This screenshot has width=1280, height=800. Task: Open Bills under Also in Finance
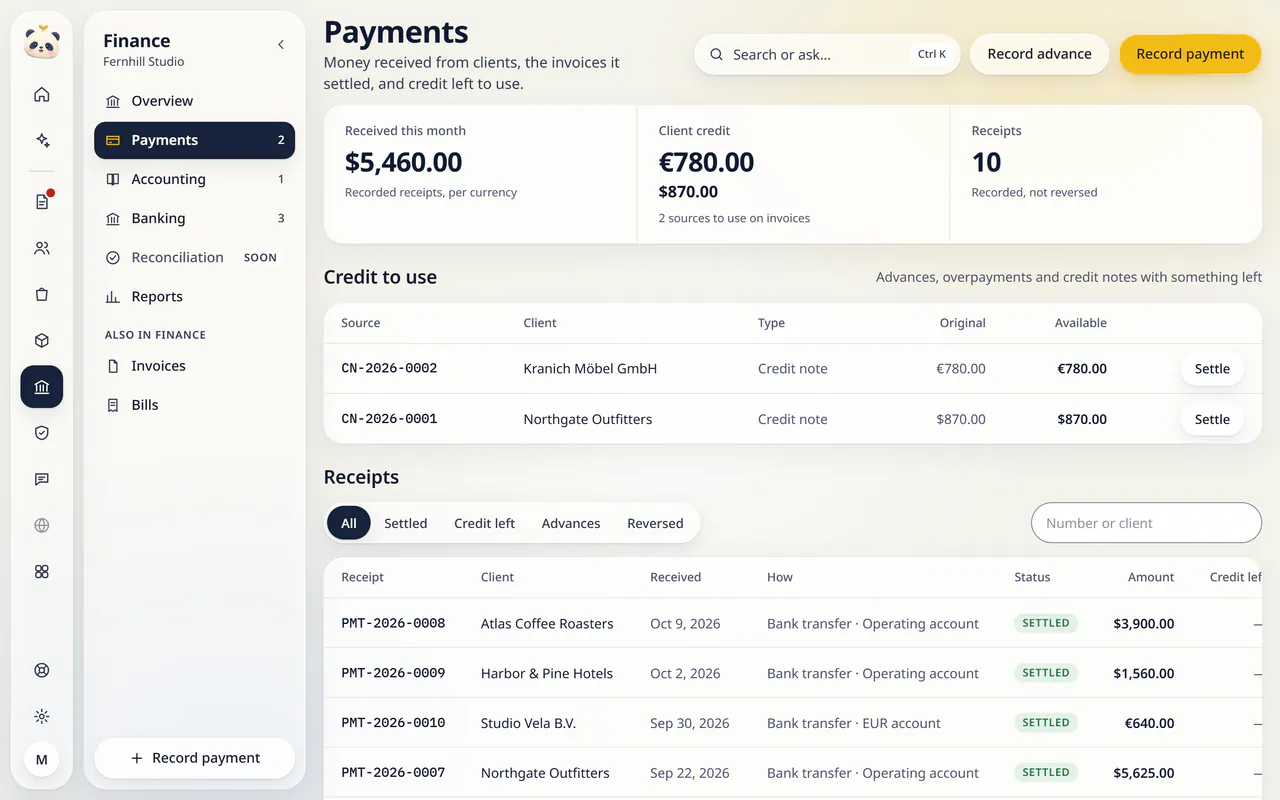[194, 405]
